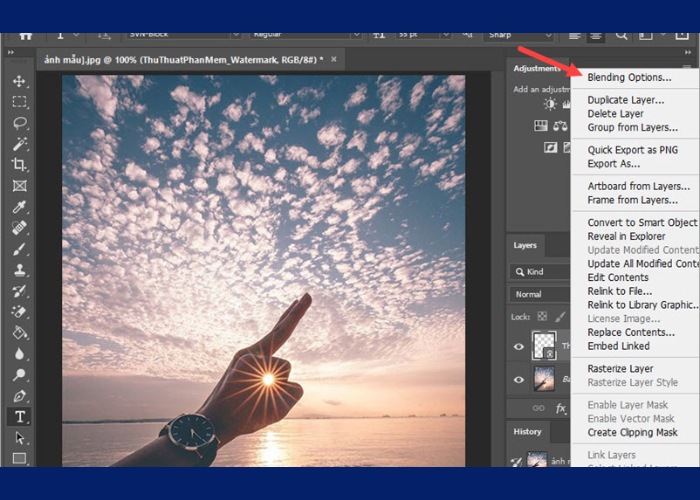The width and height of the screenshot is (700, 500).
Task: Choose Convert to Smart Object
Action: [x=642, y=222]
